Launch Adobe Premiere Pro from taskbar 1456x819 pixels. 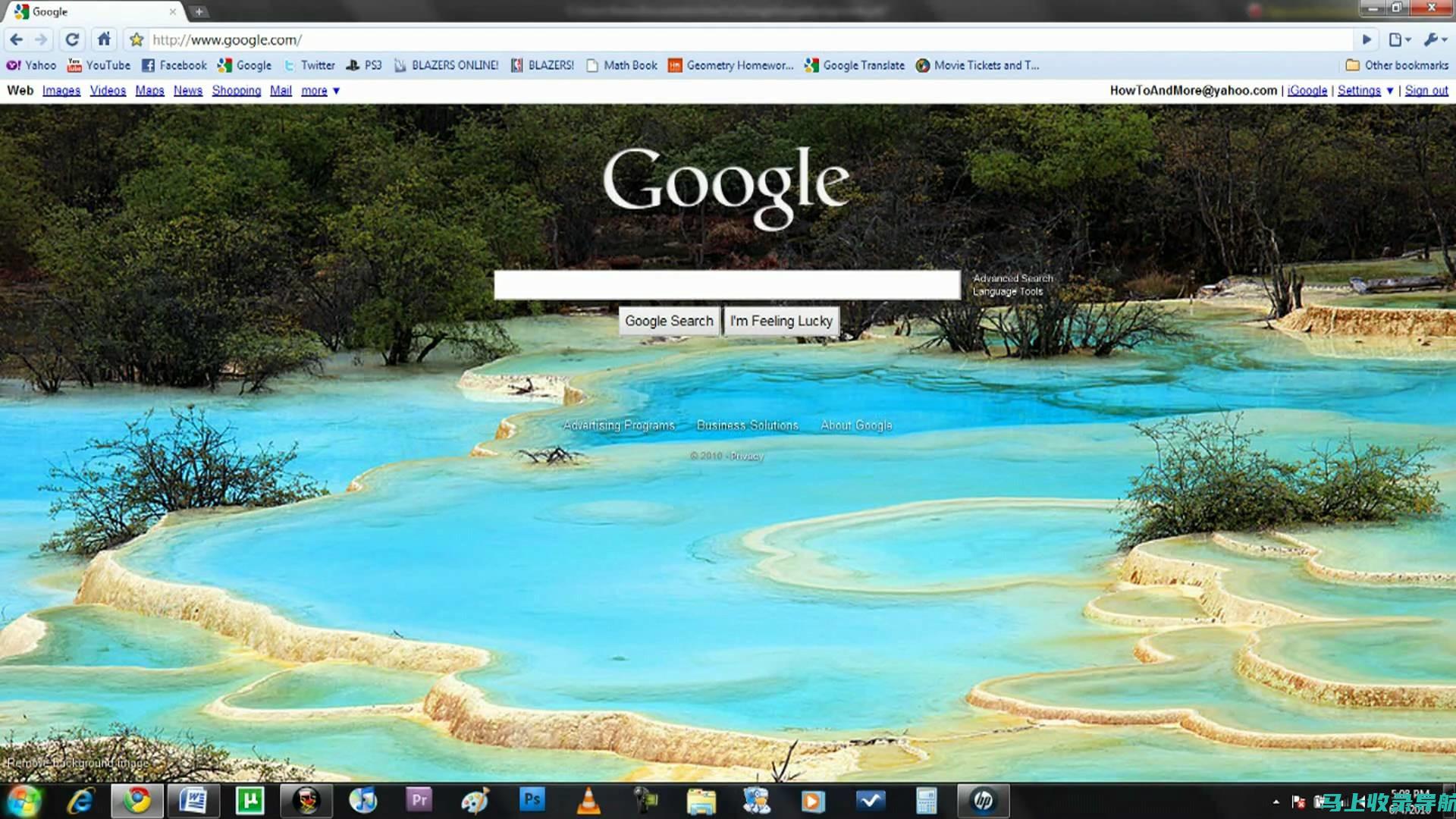click(x=420, y=799)
